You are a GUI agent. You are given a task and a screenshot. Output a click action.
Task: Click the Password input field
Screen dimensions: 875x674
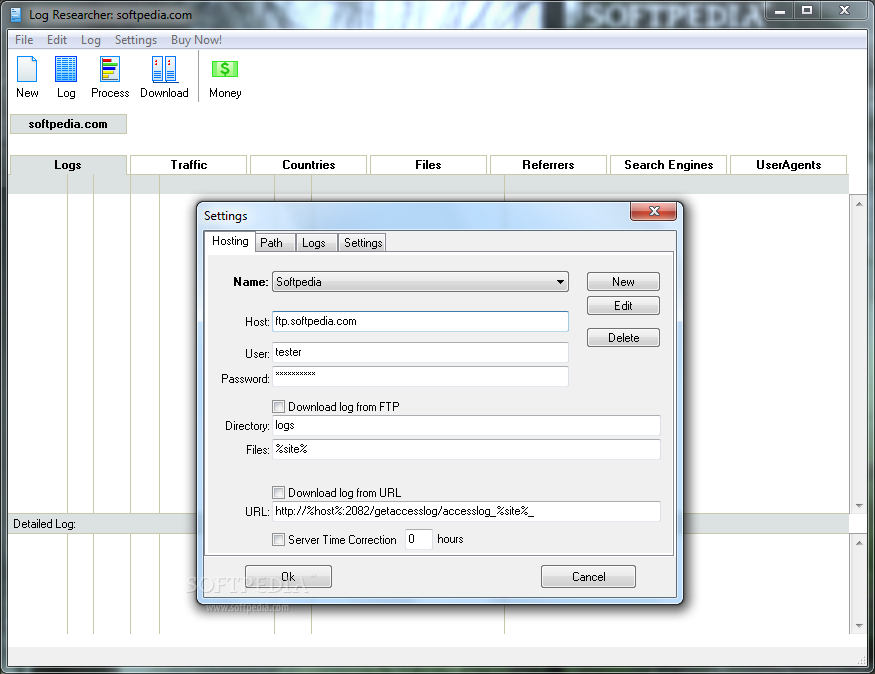coord(420,377)
